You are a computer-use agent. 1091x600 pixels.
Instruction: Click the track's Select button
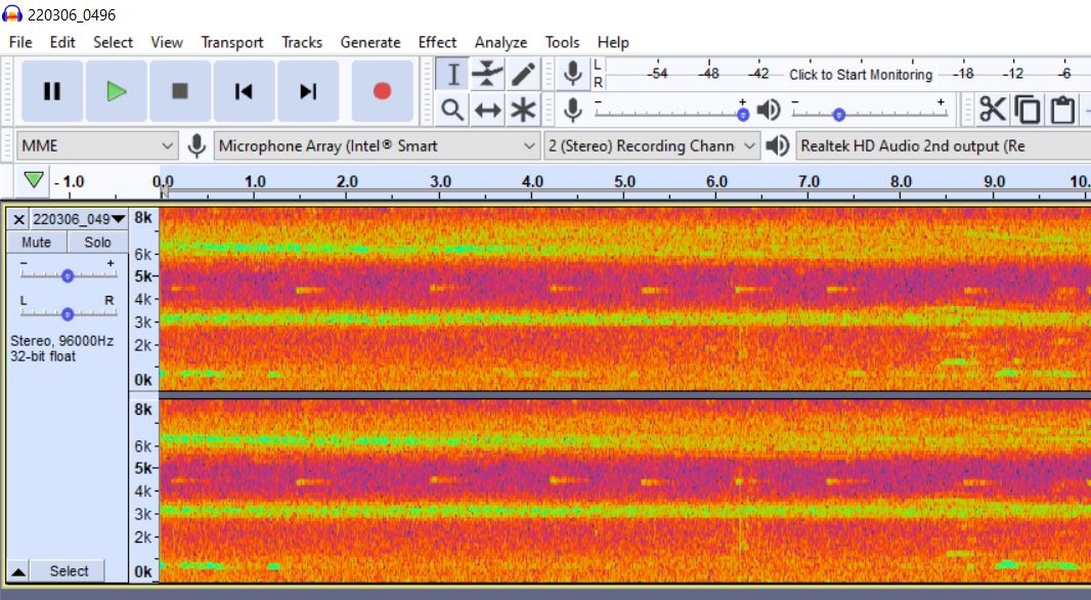[69, 572]
